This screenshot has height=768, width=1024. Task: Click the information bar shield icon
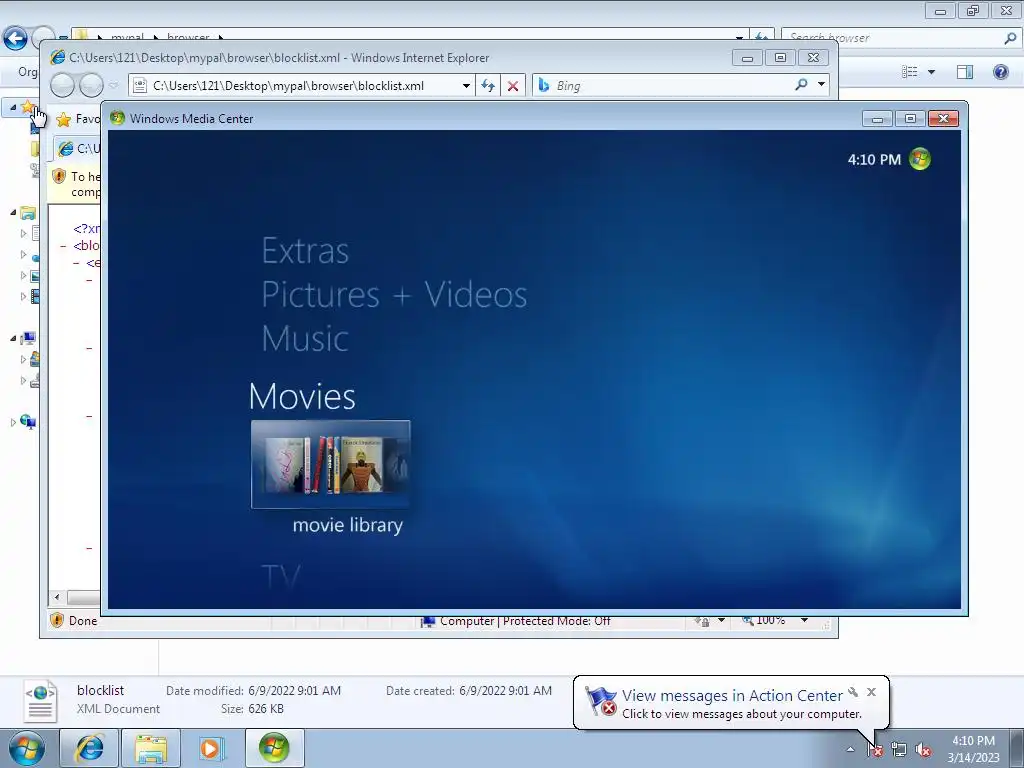coord(59,176)
